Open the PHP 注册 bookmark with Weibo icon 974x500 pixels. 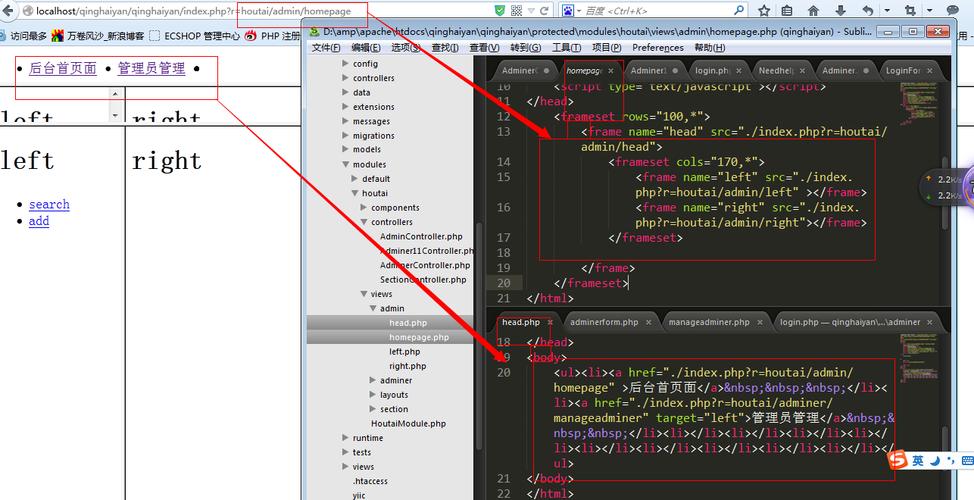(272, 36)
